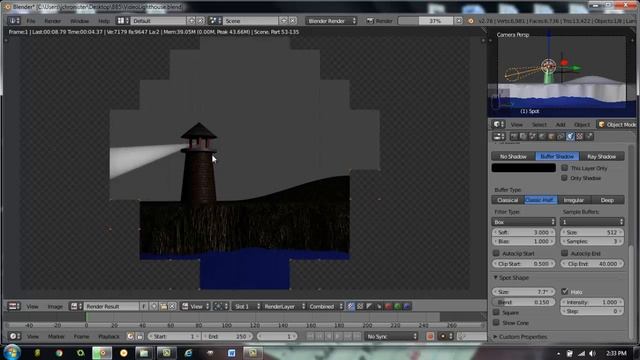Select the Lamp data properties tab

(570, 137)
